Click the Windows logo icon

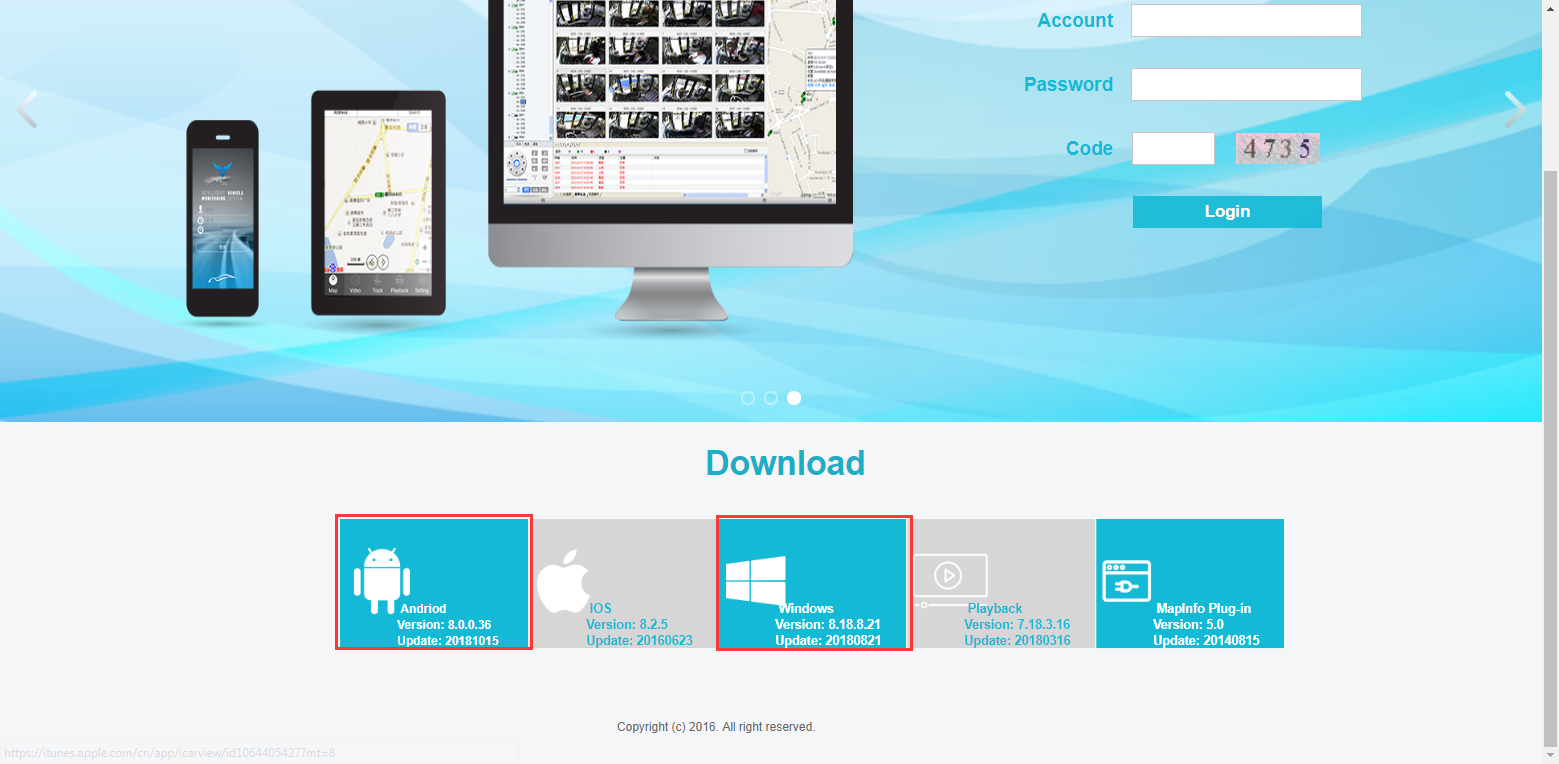coord(755,581)
